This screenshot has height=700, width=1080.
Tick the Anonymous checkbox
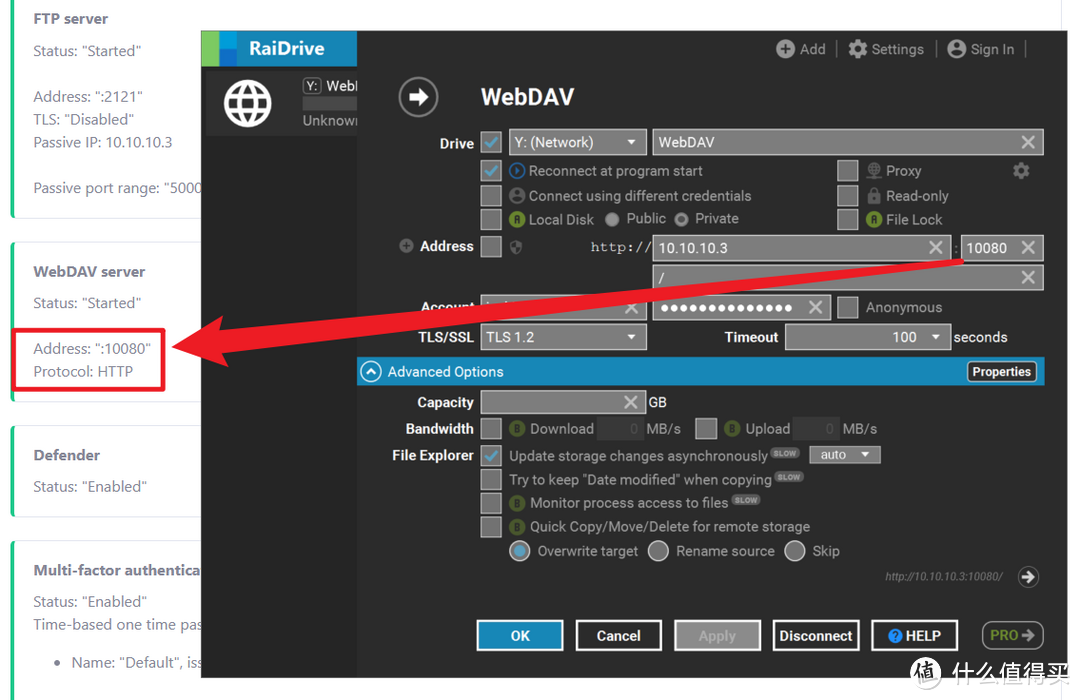coord(848,307)
